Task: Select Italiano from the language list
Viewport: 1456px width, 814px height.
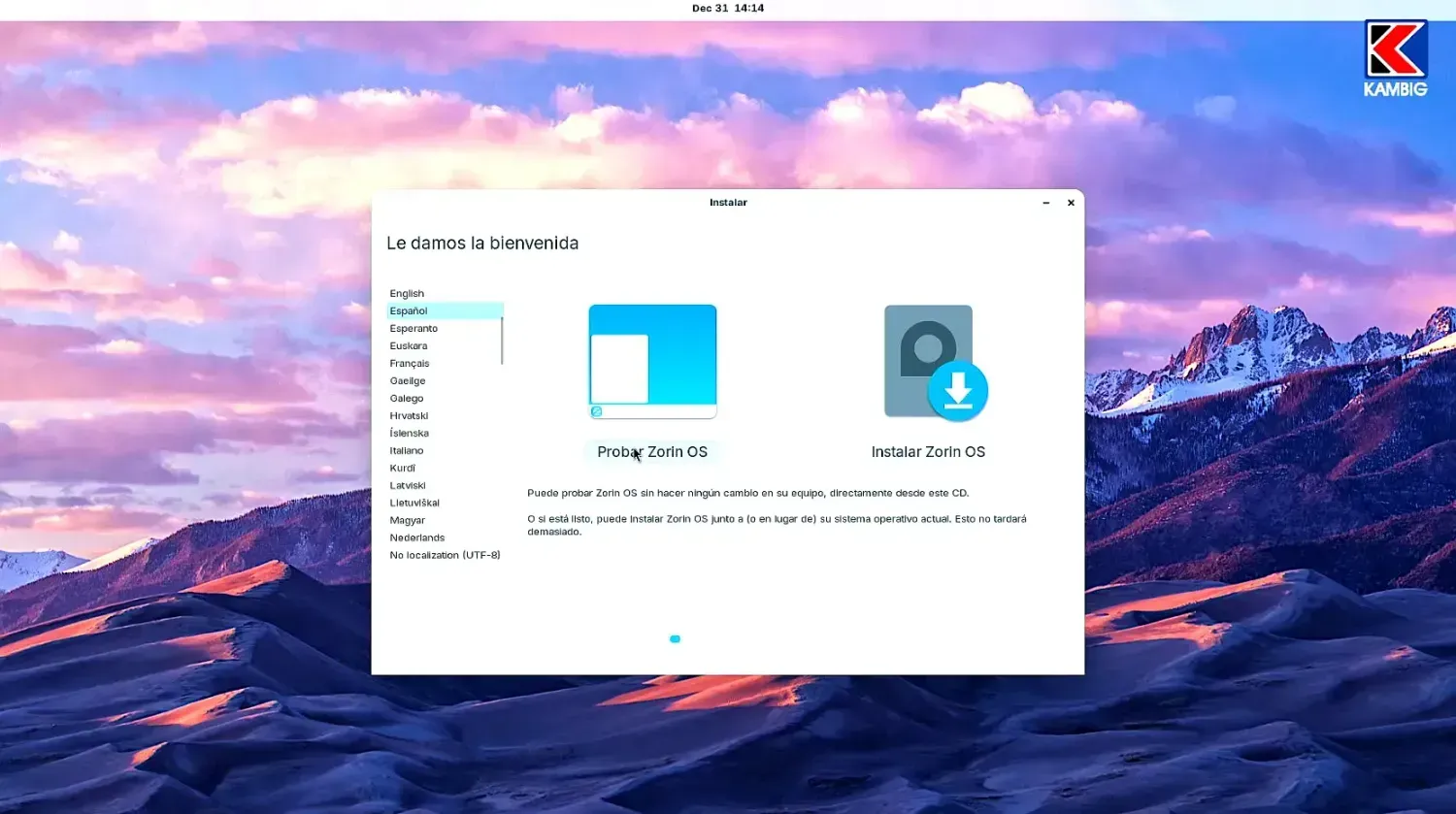Action: point(406,450)
